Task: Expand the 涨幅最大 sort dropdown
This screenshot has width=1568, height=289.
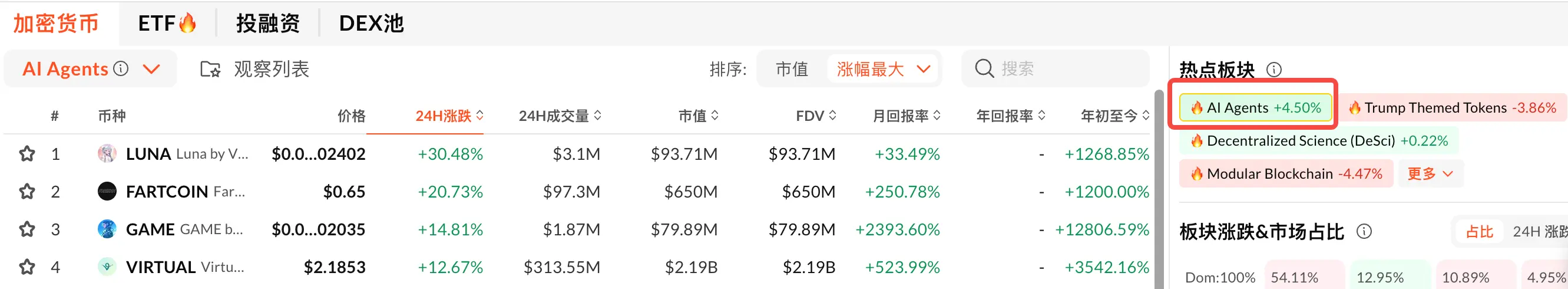Action: (x=924, y=69)
